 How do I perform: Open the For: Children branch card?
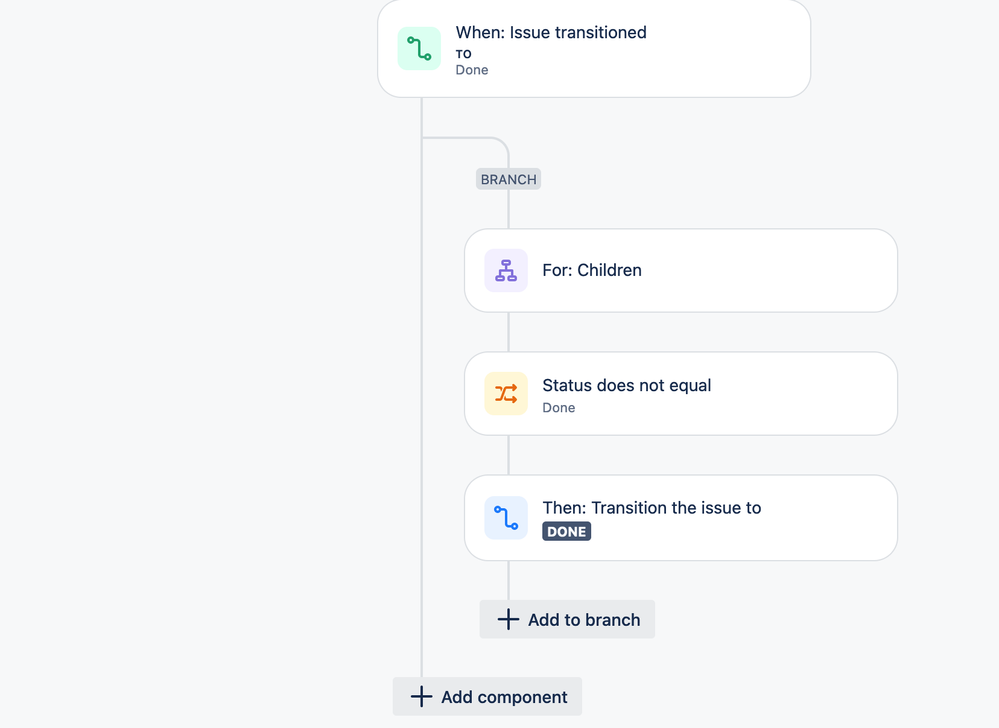pos(680,270)
